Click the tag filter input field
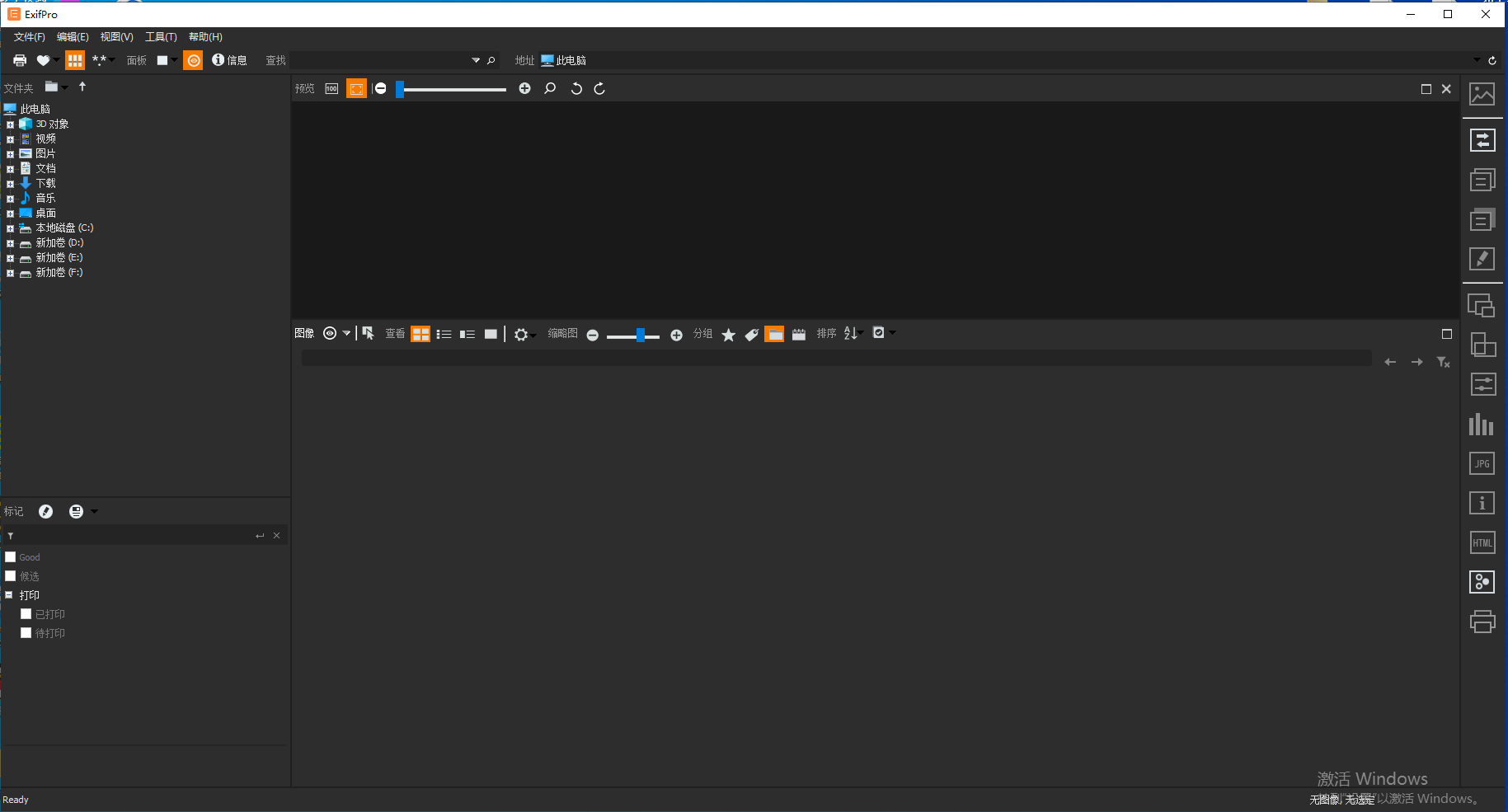 coord(134,536)
